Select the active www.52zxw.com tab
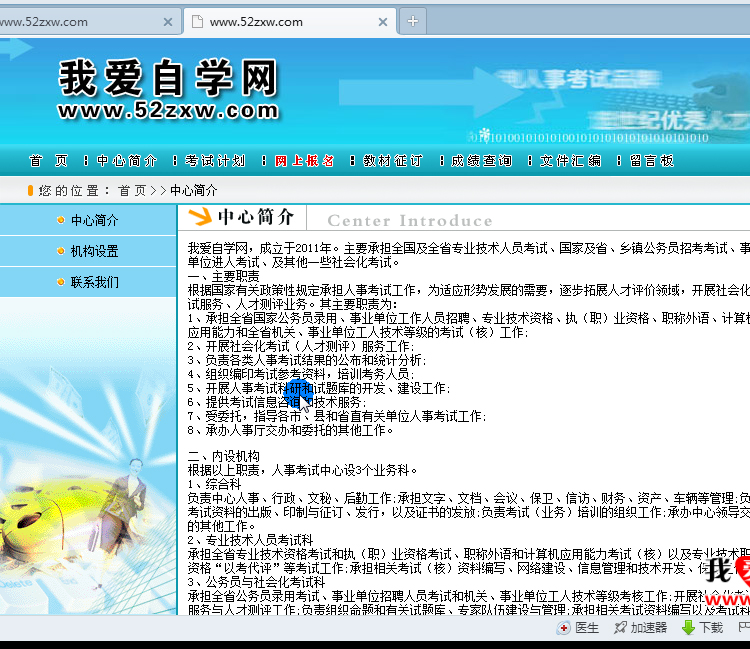Image resolution: width=750 pixels, height=649 pixels. 290,22
